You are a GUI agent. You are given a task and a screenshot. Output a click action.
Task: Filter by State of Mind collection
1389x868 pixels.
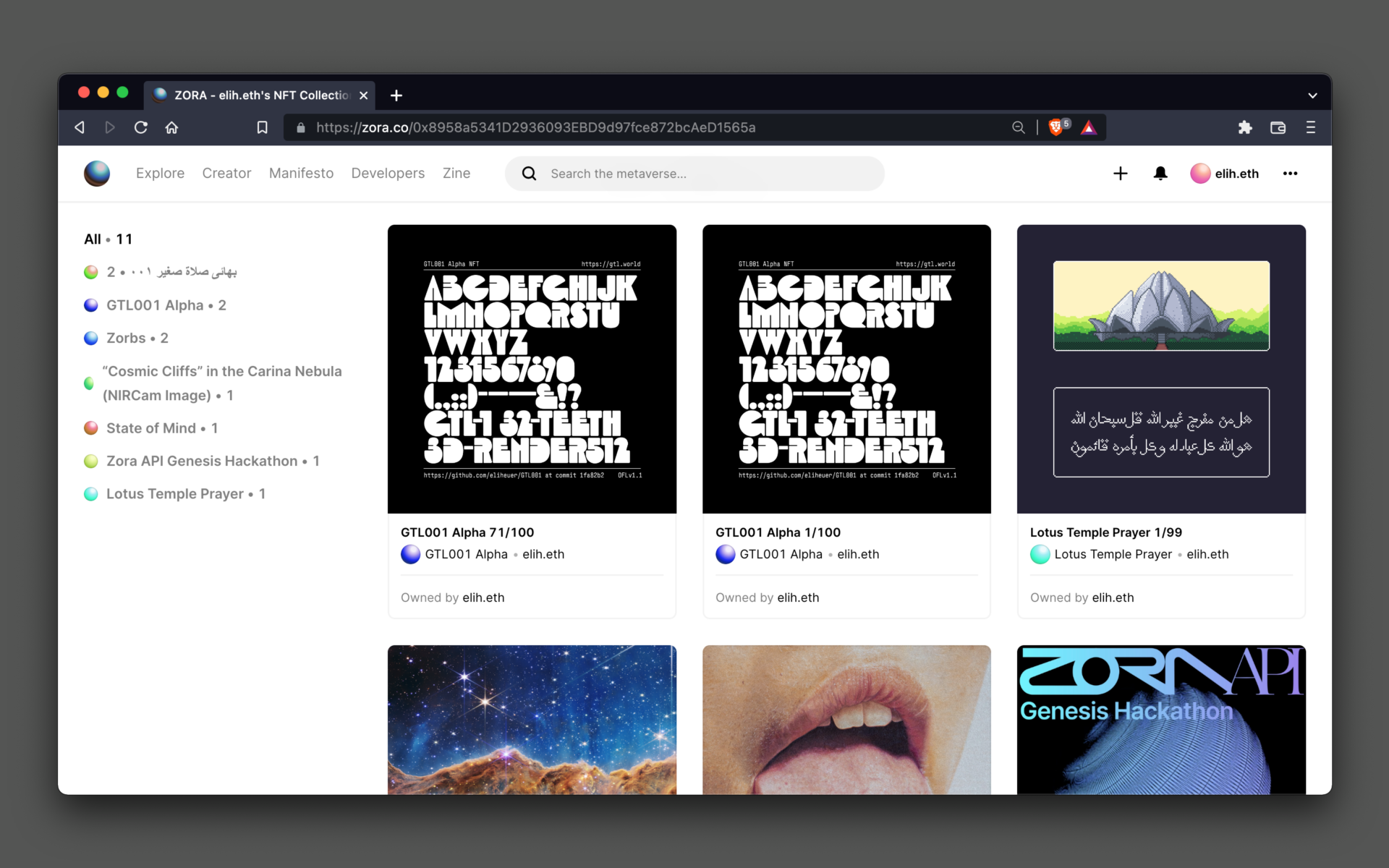pos(151,428)
